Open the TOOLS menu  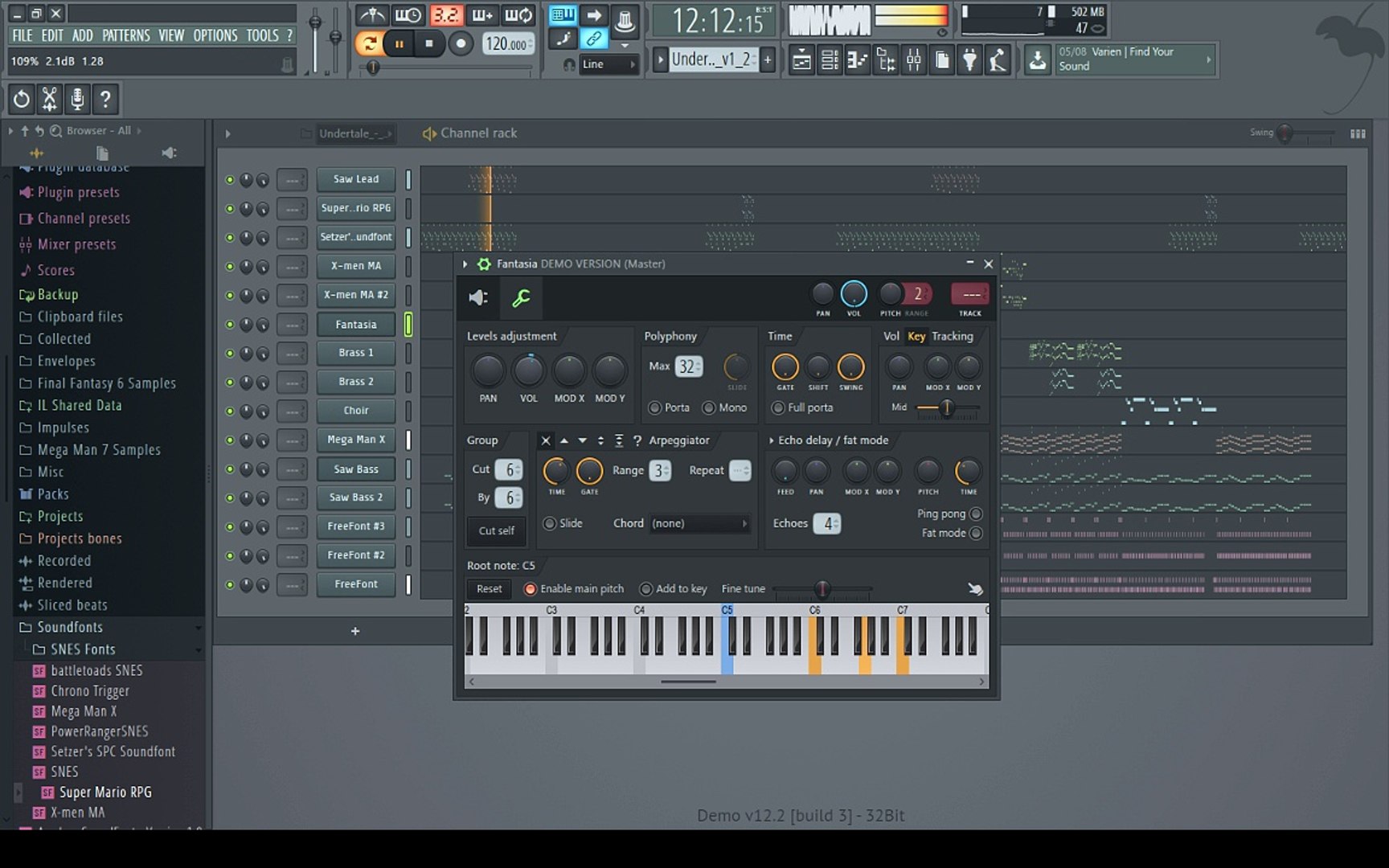[x=262, y=35]
